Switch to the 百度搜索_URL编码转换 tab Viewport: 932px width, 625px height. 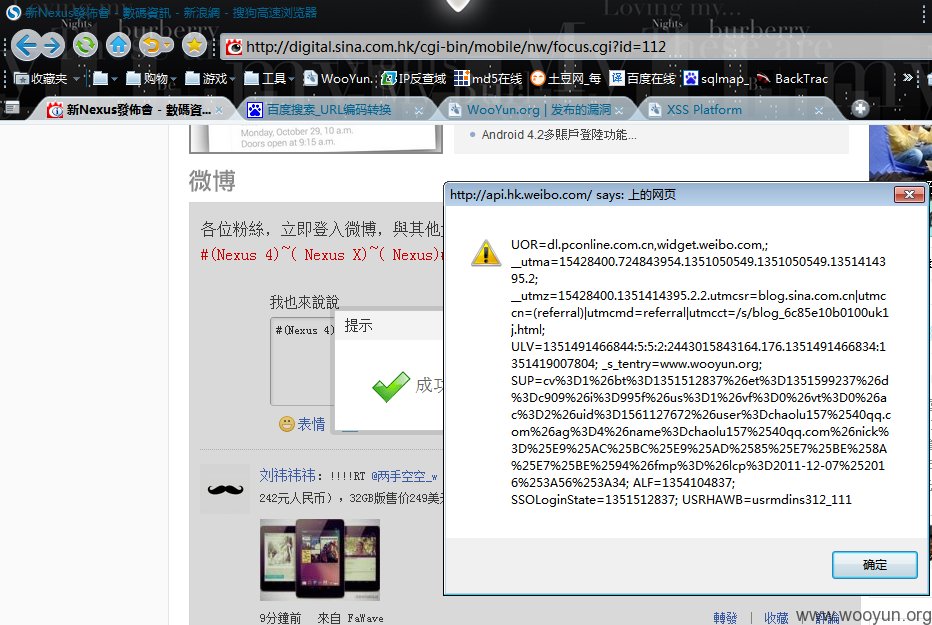pyautogui.click(x=334, y=110)
